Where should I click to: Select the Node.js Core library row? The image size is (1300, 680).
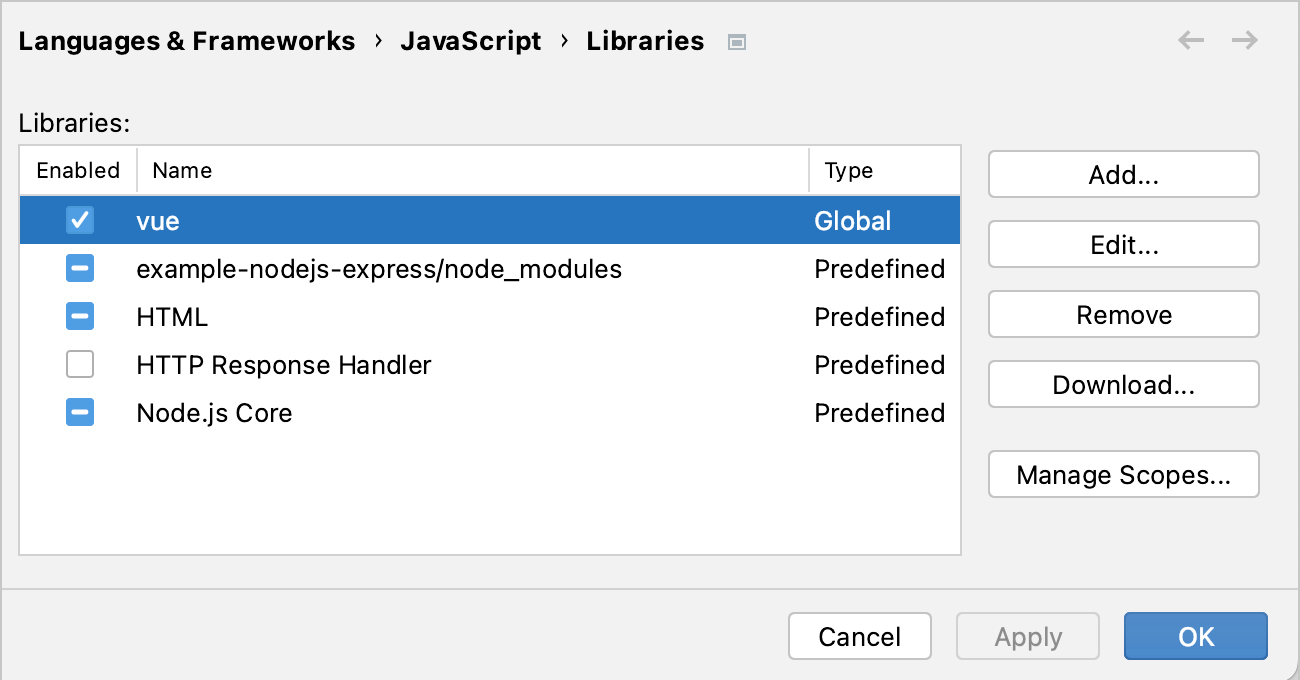400,412
